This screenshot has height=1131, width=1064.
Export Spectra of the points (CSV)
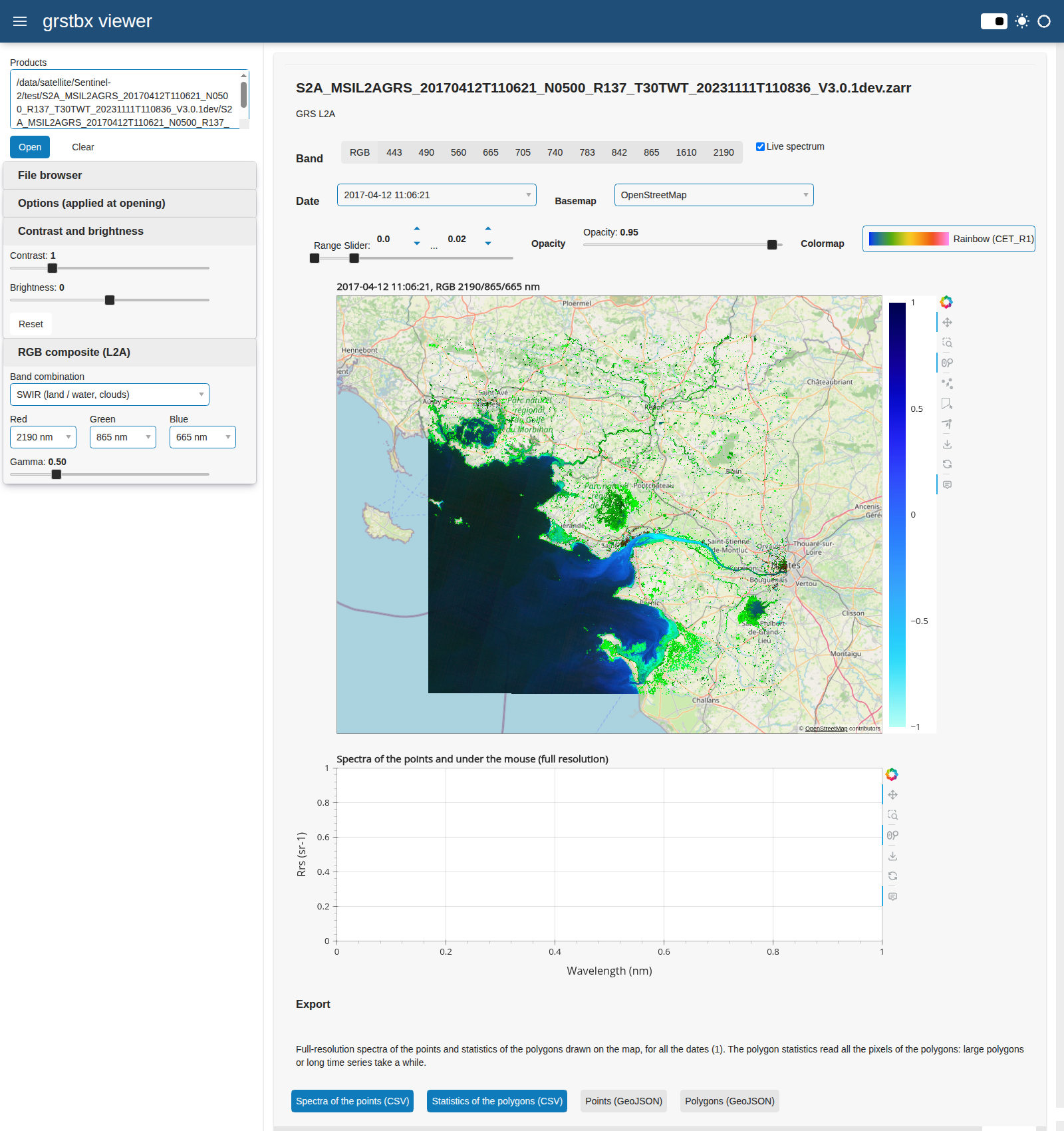(x=352, y=1101)
